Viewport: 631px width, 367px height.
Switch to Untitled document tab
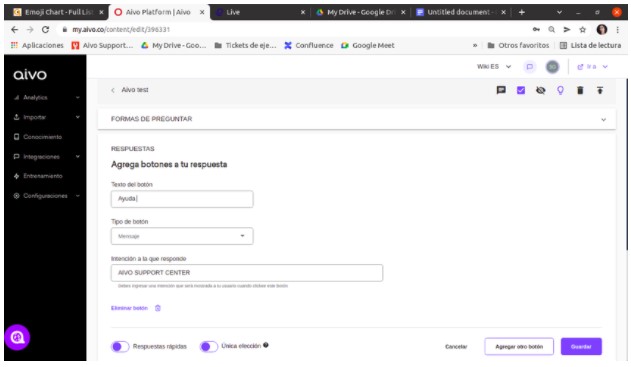[x=461, y=12]
